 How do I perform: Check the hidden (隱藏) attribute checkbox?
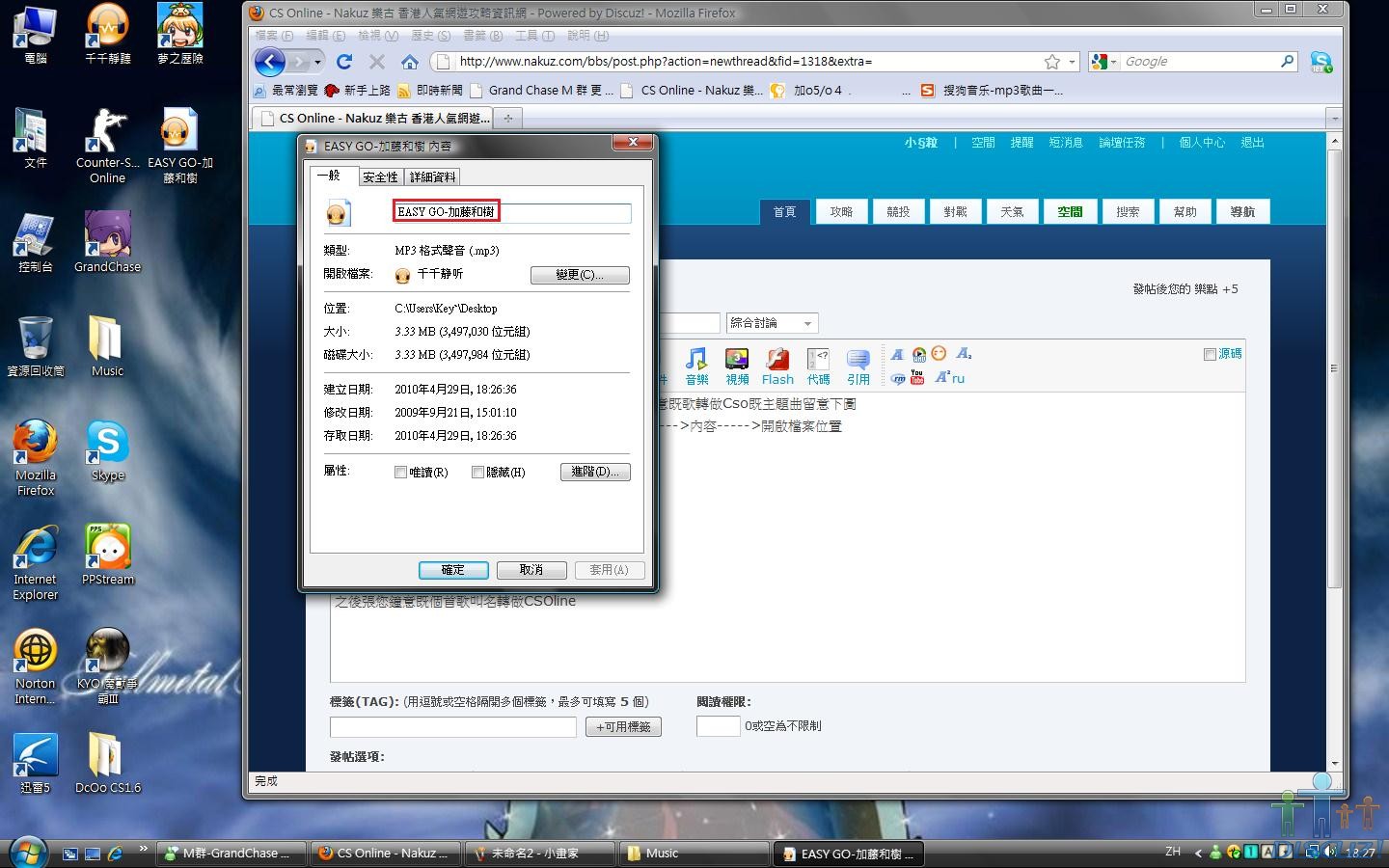(x=477, y=473)
